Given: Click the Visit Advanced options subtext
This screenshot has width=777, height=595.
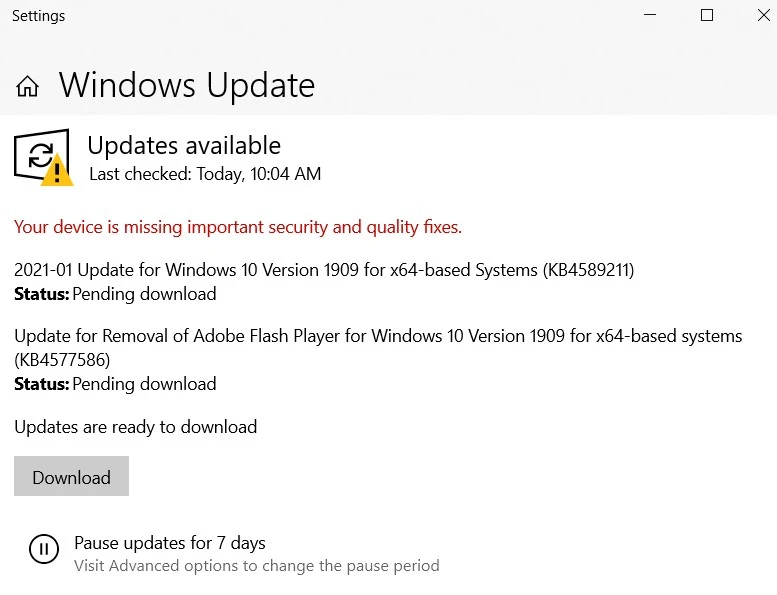Looking at the screenshot, I should [x=257, y=566].
